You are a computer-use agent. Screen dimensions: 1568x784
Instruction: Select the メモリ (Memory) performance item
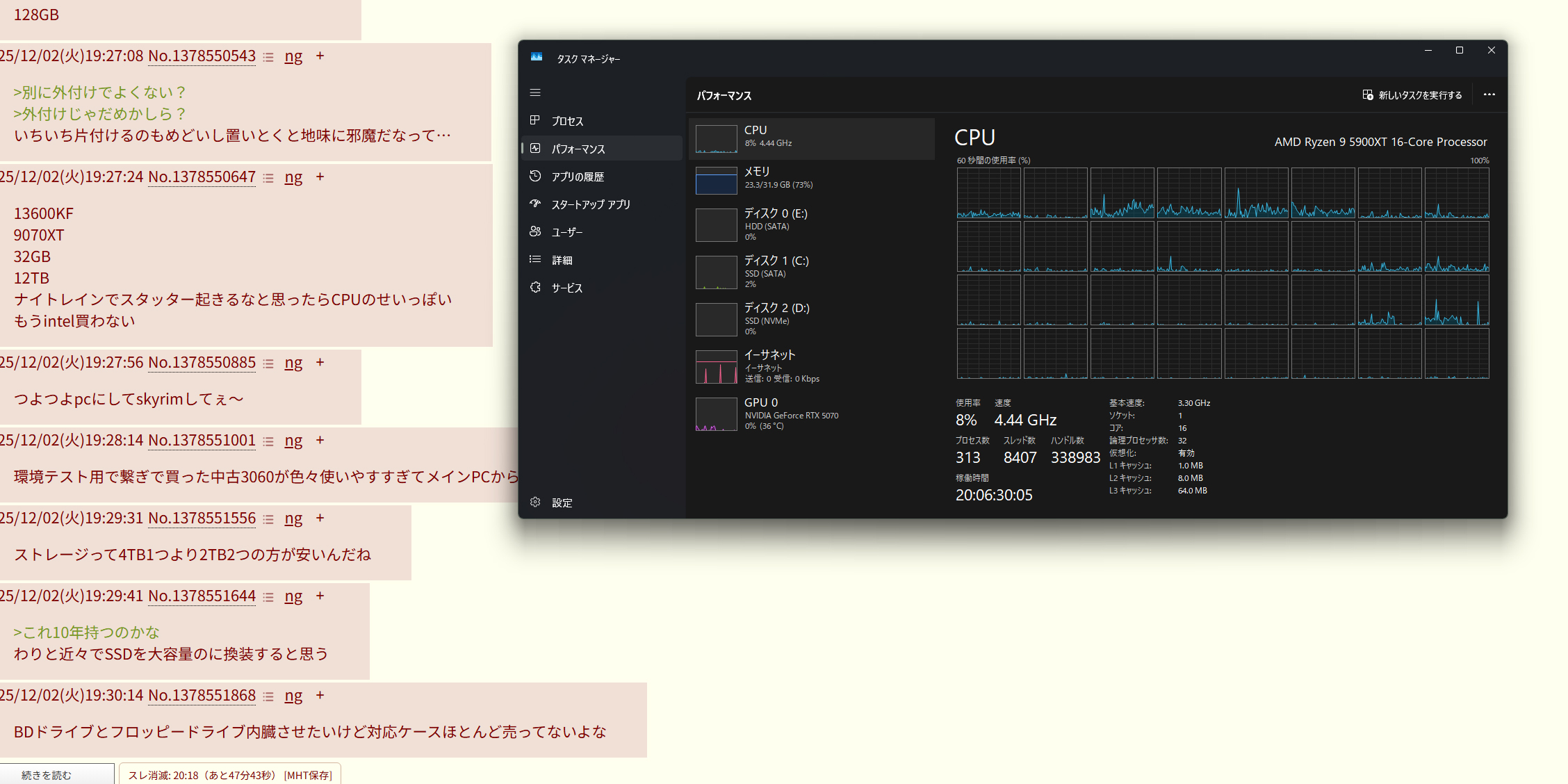(810, 178)
